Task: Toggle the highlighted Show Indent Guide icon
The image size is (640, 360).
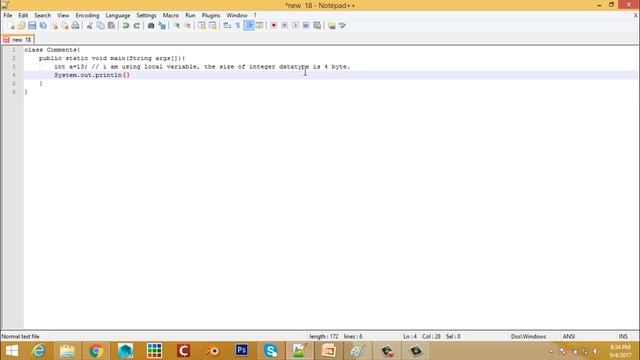Action: tap(249, 26)
